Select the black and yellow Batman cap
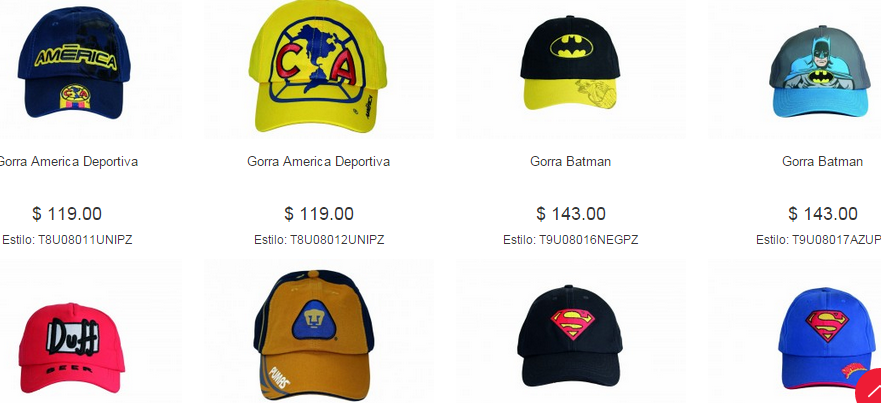The height and width of the screenshot is (403, 881). point(570,63)
